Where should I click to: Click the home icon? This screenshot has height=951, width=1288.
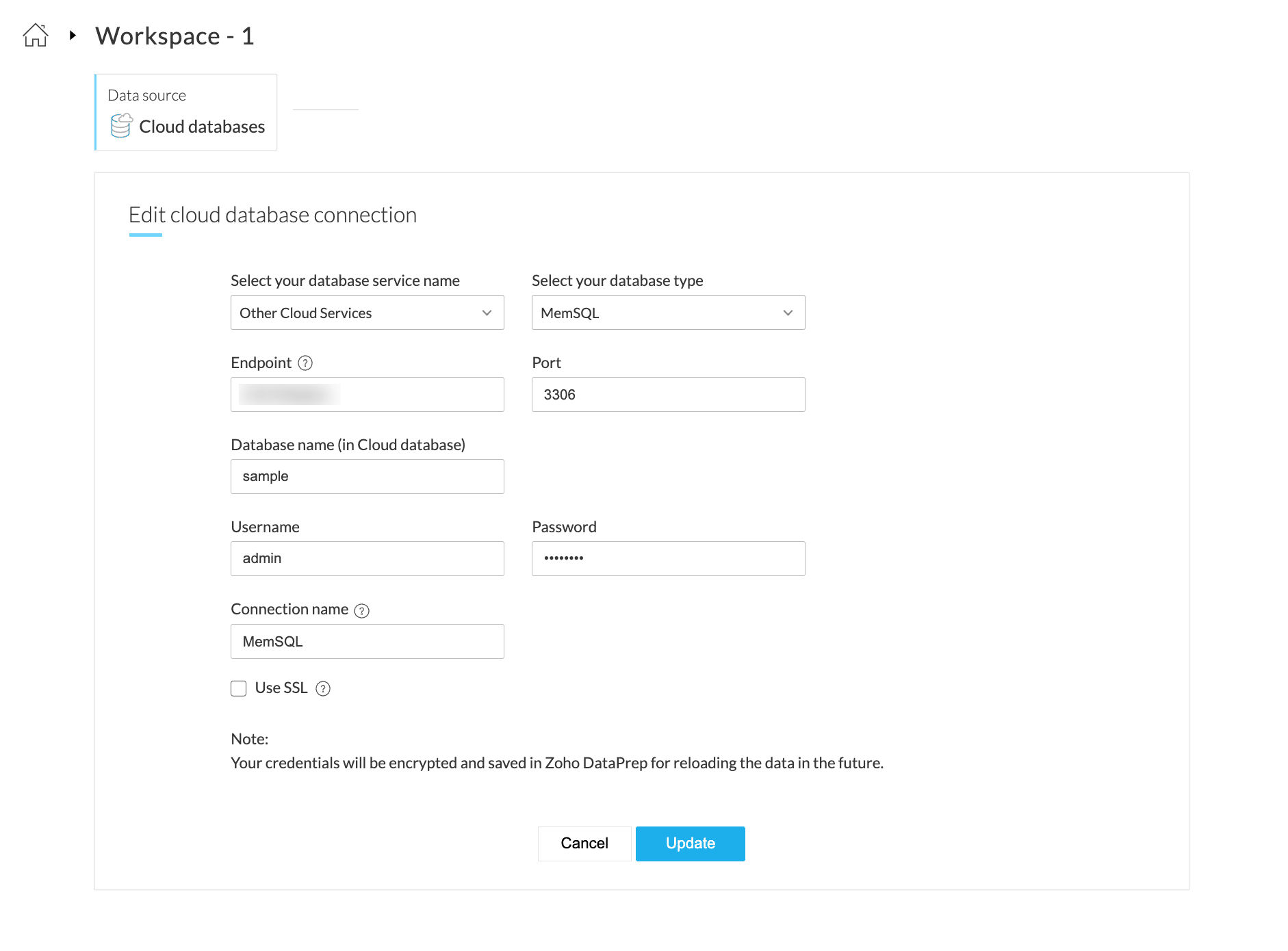(36, 36)
